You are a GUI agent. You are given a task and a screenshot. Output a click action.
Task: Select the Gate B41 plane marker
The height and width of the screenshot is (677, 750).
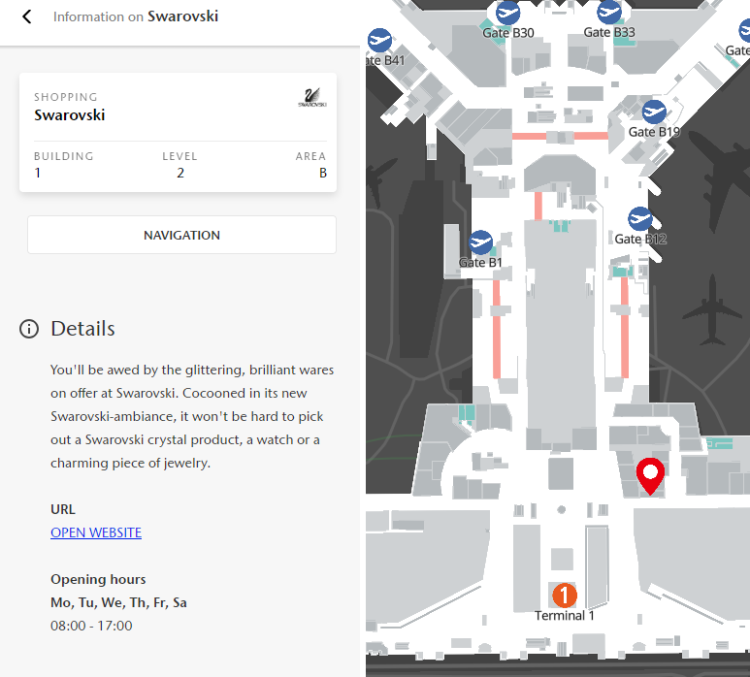coord(380,40)
